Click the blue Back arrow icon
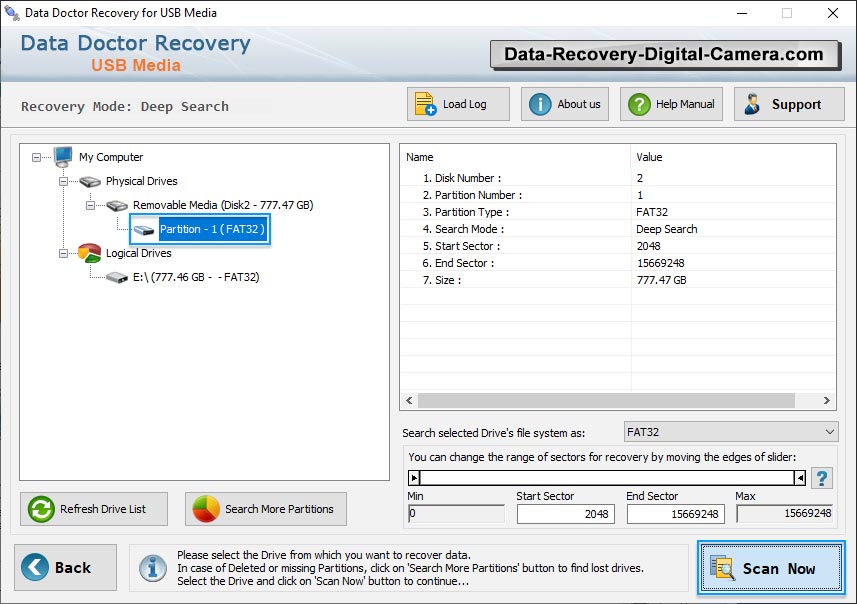 pyautogui.click(x=35, y=567)
